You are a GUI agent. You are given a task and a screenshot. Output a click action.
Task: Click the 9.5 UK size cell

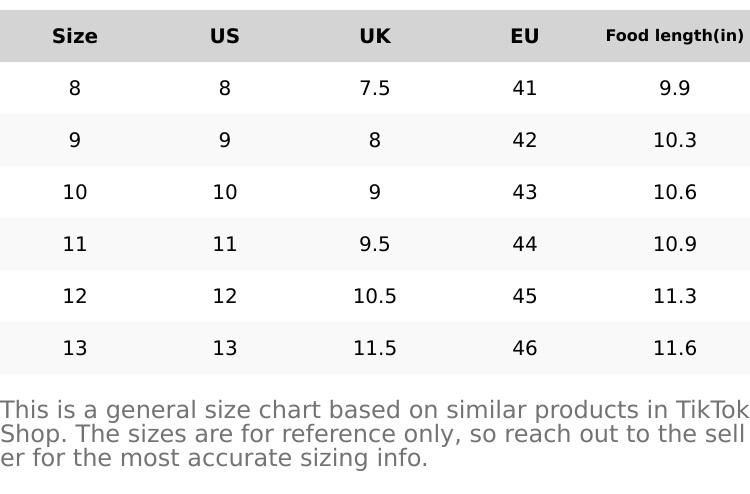[375, 244]
